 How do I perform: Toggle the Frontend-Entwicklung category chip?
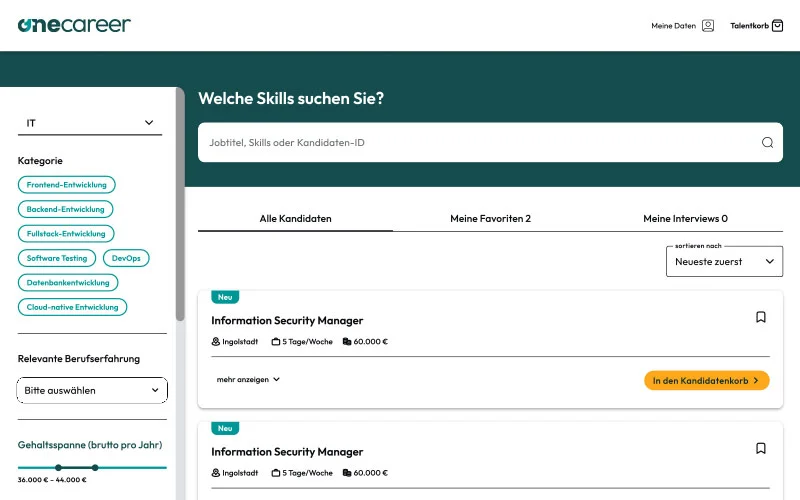point(67,185)
